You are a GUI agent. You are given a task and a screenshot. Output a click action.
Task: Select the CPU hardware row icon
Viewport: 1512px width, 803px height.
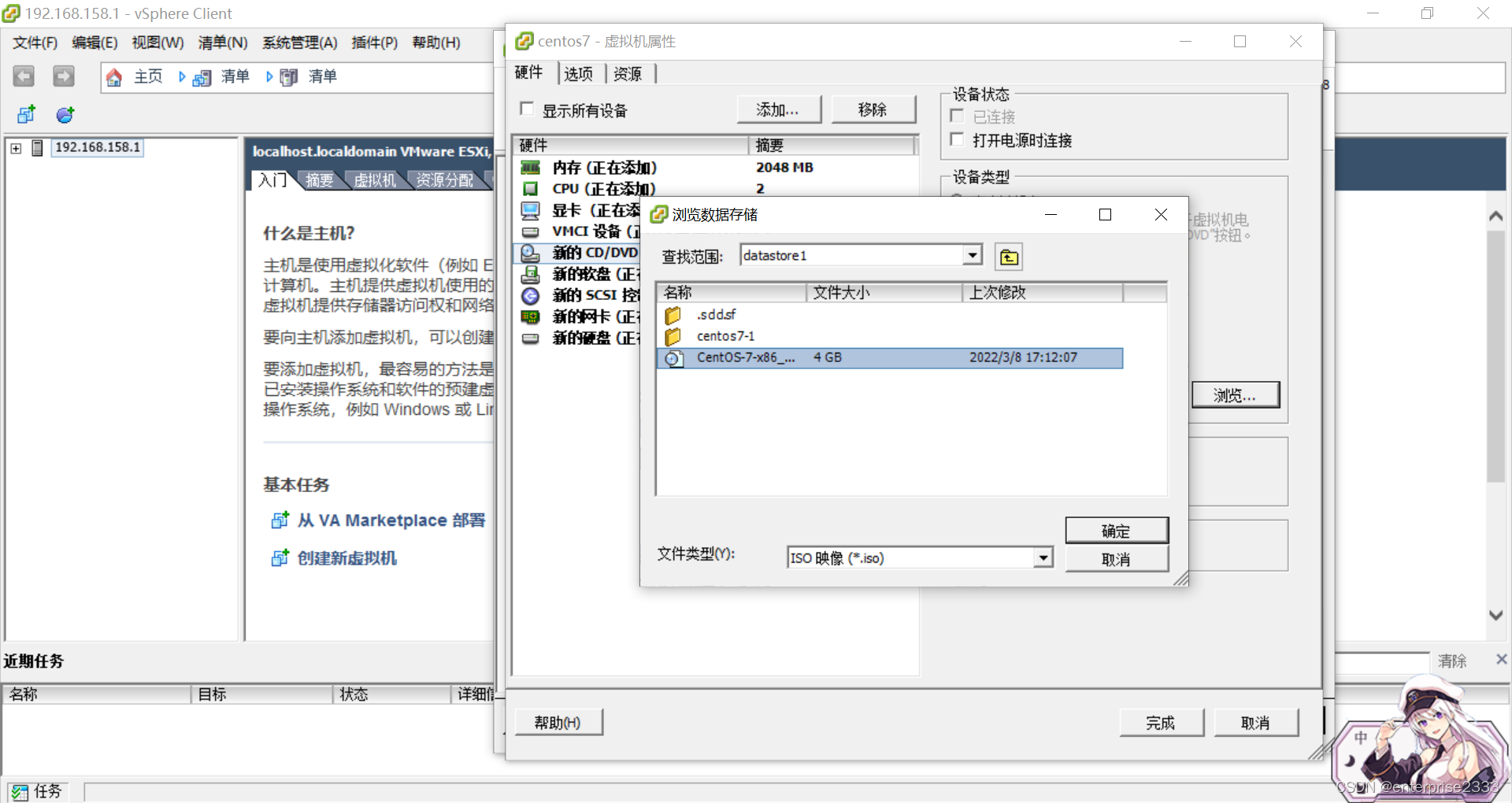tap(531, 189)
